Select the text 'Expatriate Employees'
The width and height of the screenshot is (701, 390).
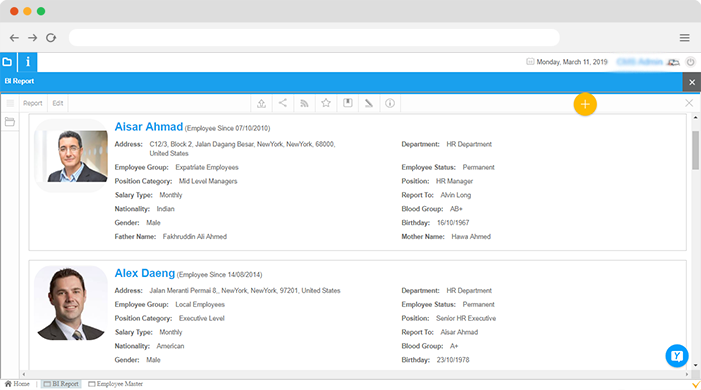pyautogui.click(x=207, y=167)
